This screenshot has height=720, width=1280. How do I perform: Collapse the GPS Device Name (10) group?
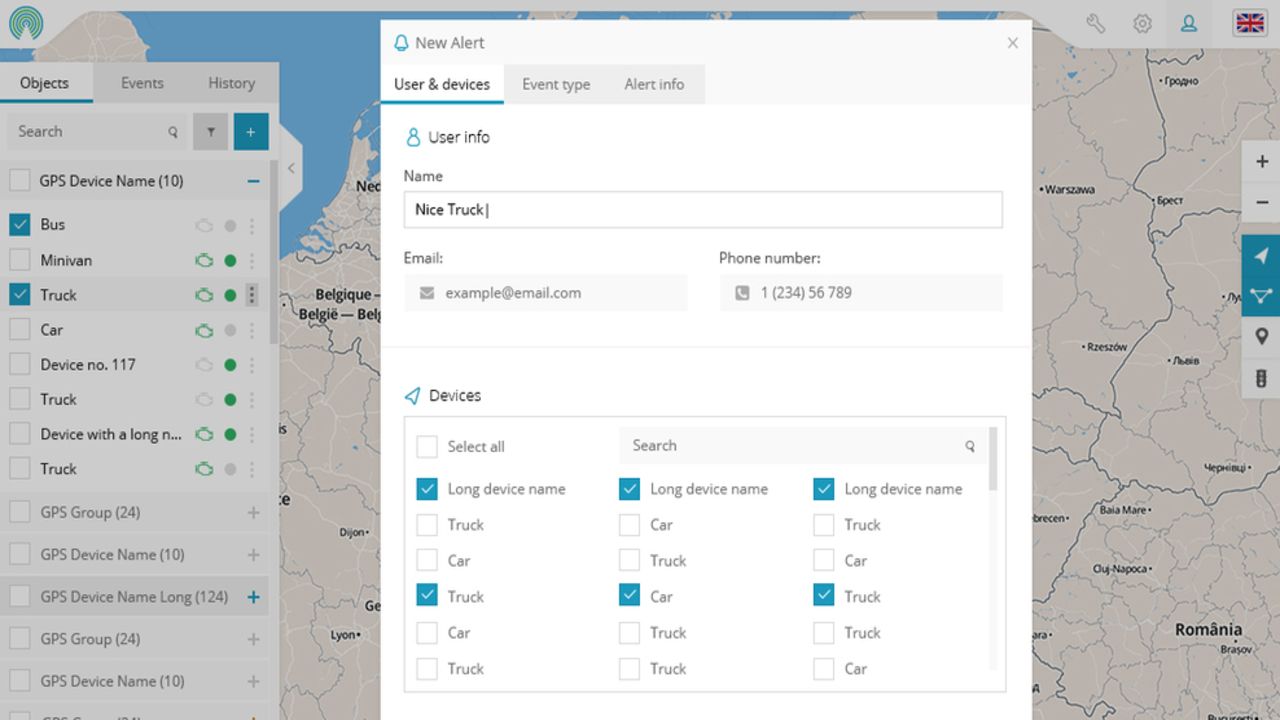253,181
